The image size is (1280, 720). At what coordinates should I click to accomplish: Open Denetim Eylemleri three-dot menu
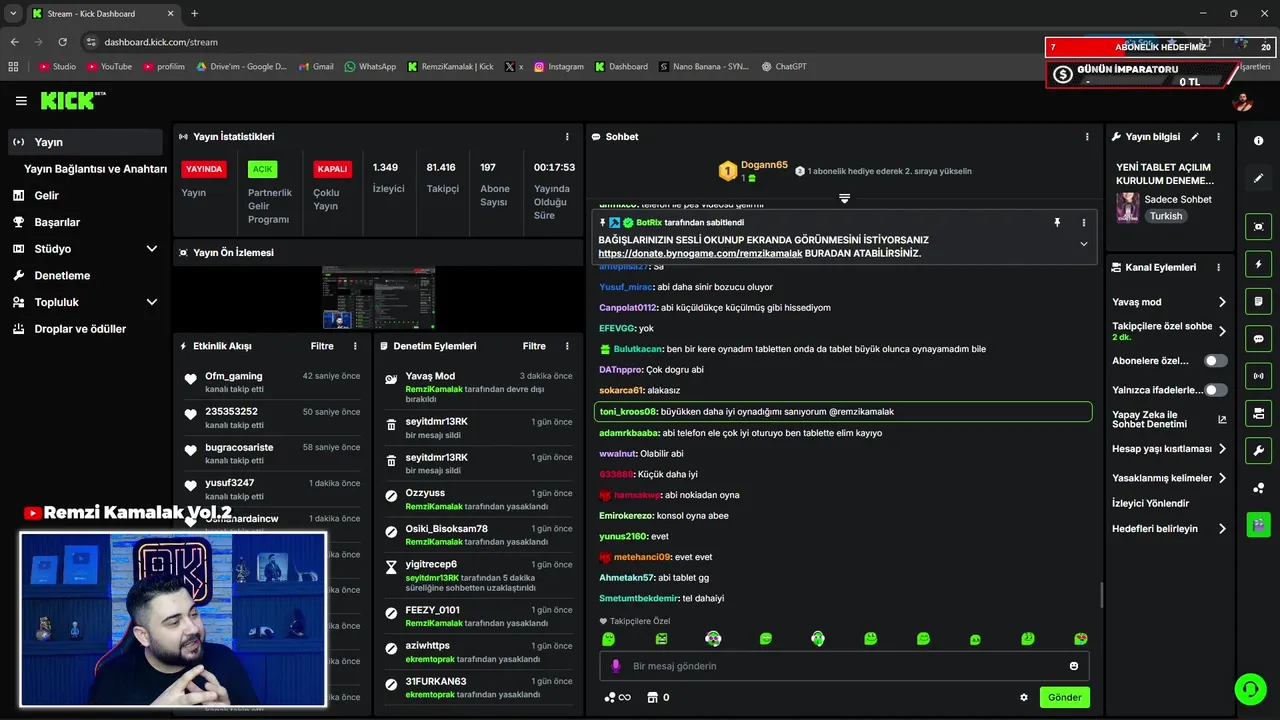(567, 346)
